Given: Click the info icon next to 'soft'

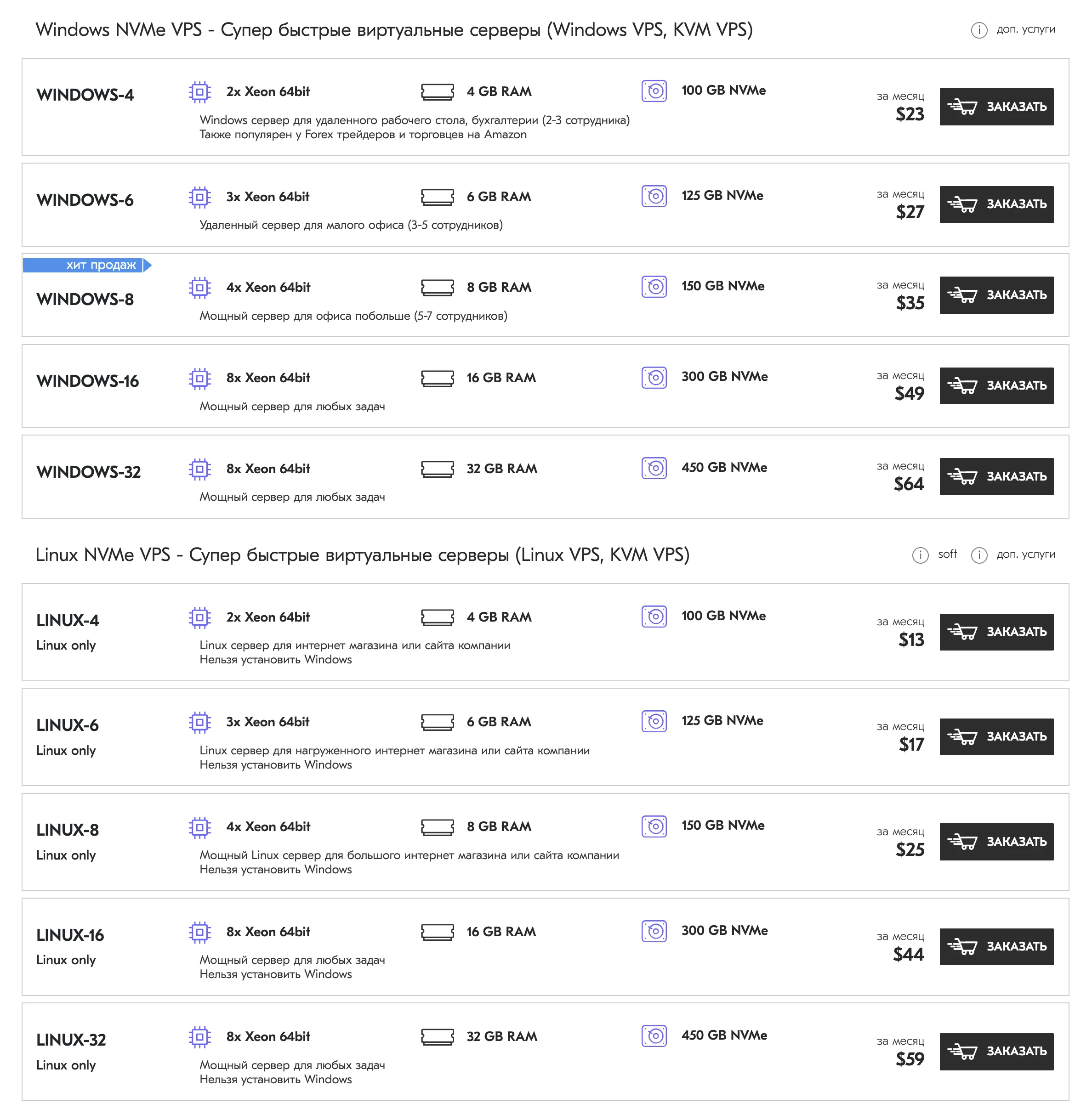Looking at the screenshot, I should 920,555.
